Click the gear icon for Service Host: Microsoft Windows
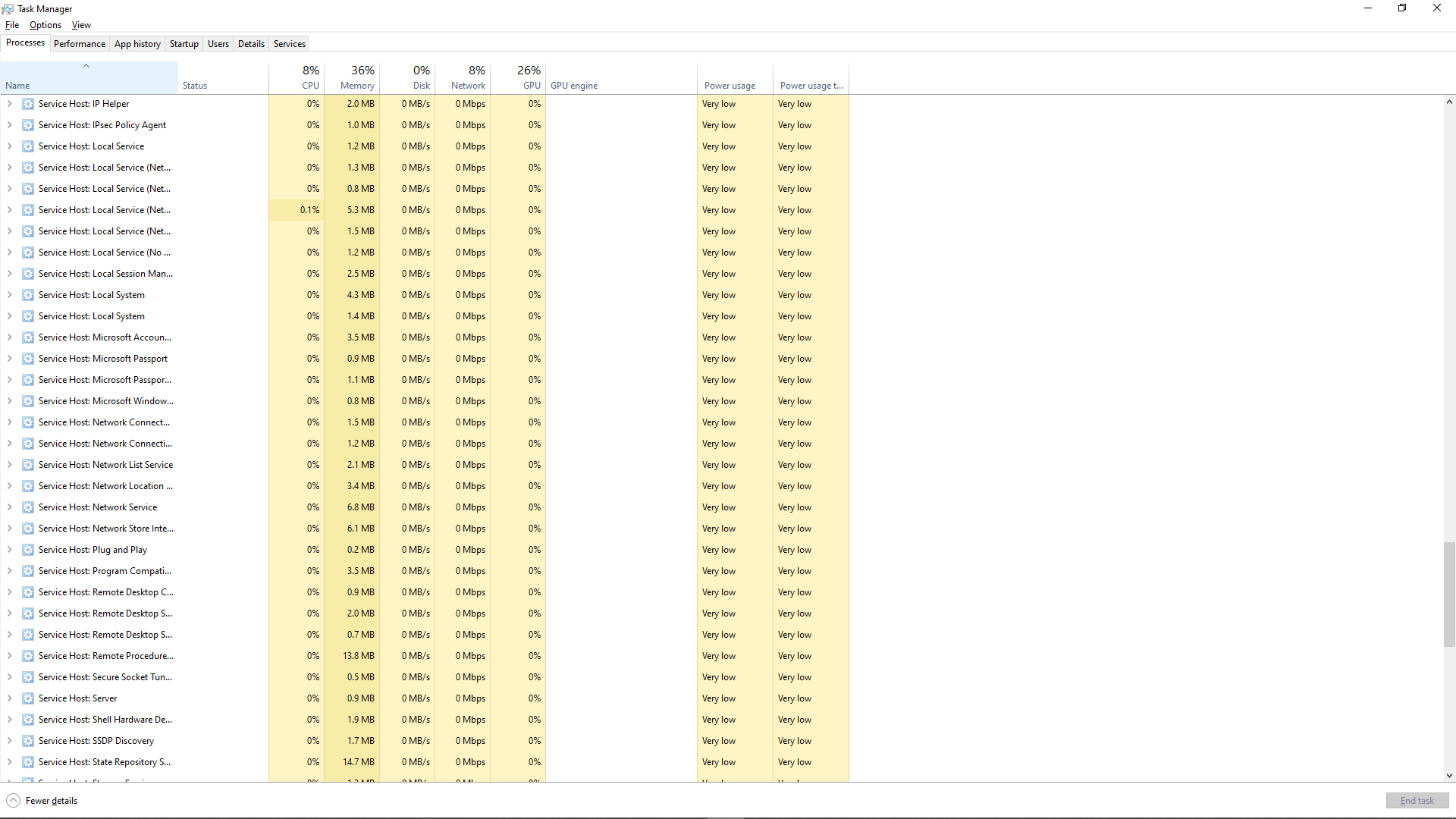The height and width of the screenshot is (819, 1456). tap(28, 401)
